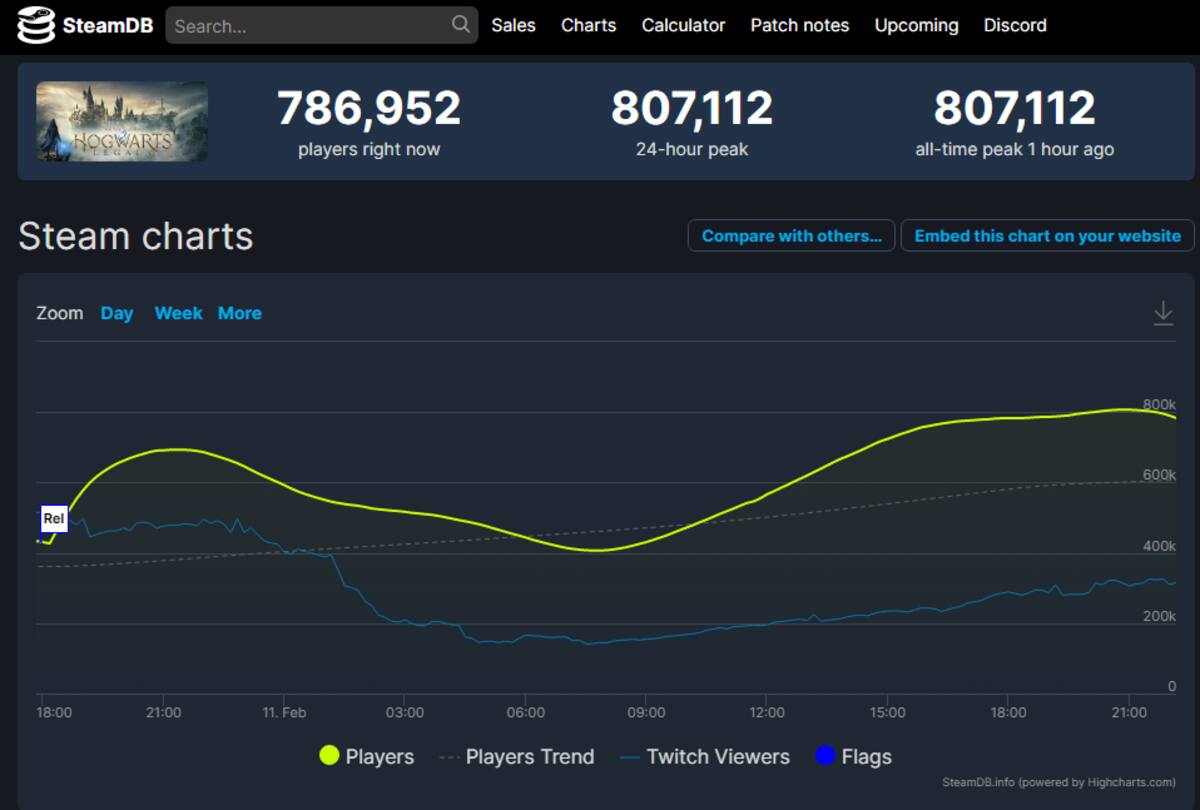Toggle the Players Trend legend entry
1200x810 pixels.
click(x=516, y=757)
